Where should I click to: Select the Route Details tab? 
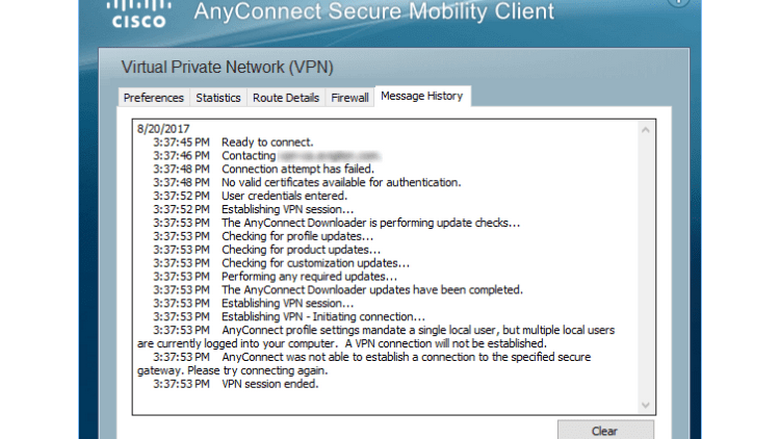[286, 97]
